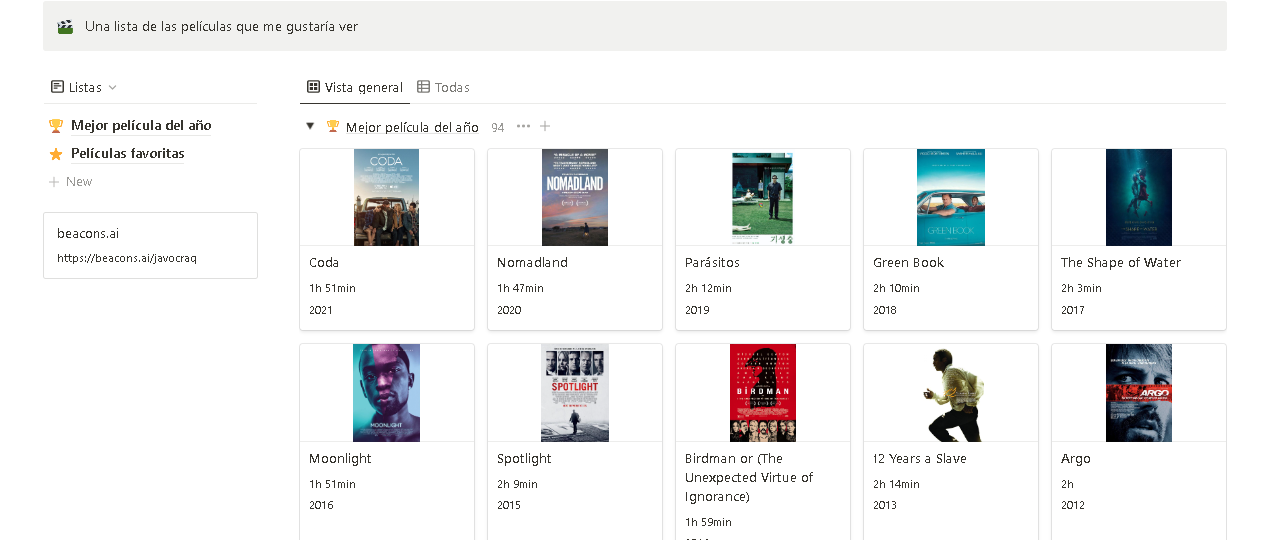Open the Parásitos movie poster

763,197
